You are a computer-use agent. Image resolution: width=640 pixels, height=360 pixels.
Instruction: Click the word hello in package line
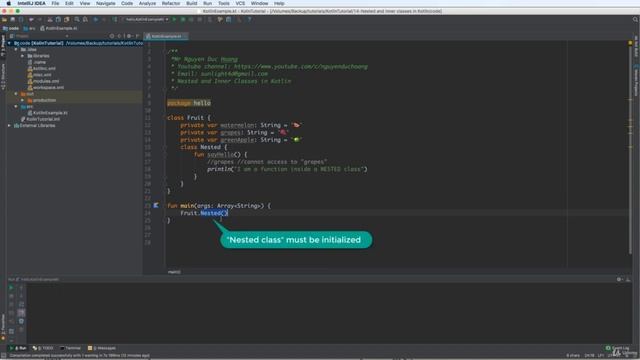tap(202, 103)
